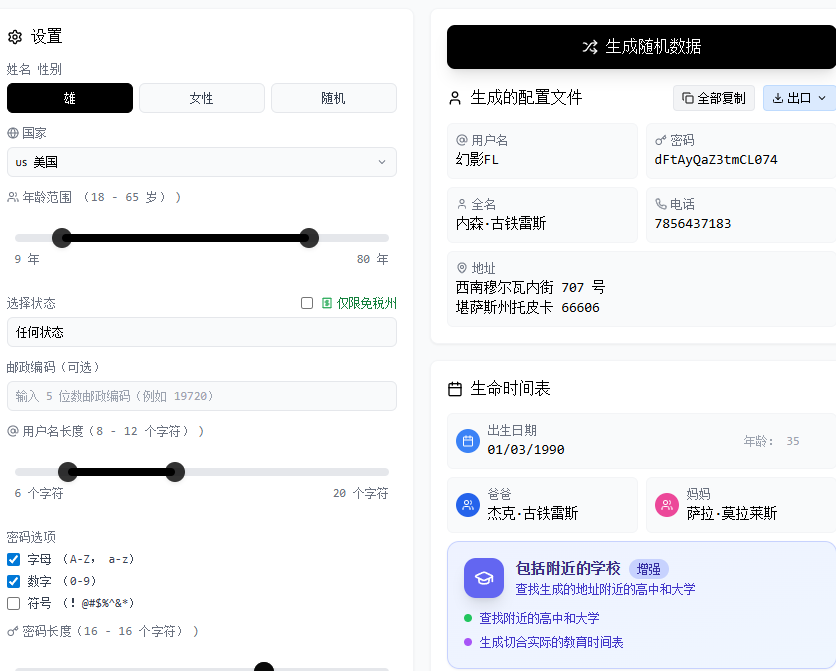
Task: Open the 任何状态 state selector
Action: (201, 331)
